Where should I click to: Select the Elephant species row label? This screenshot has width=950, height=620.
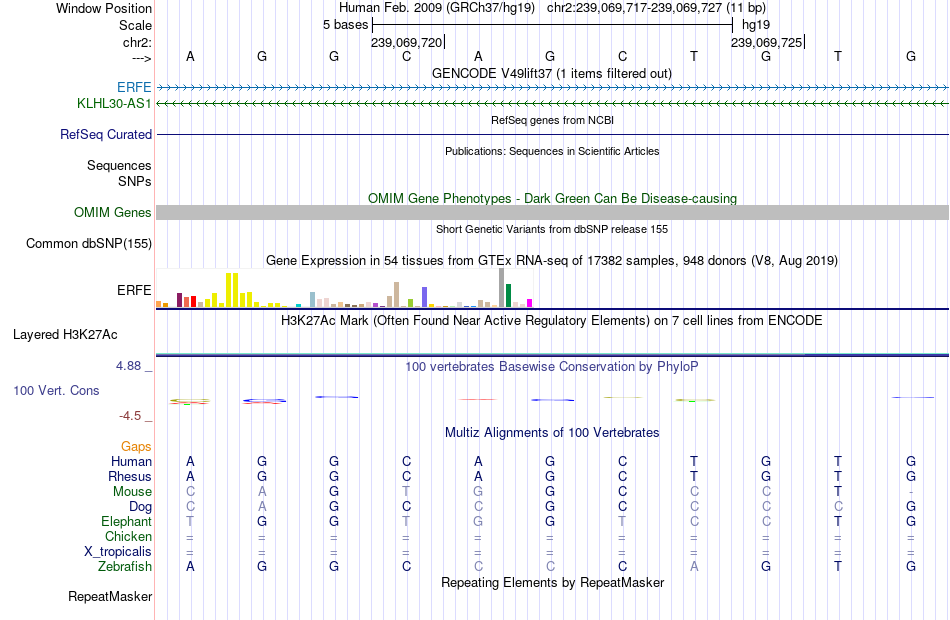(x=127, y=522)
